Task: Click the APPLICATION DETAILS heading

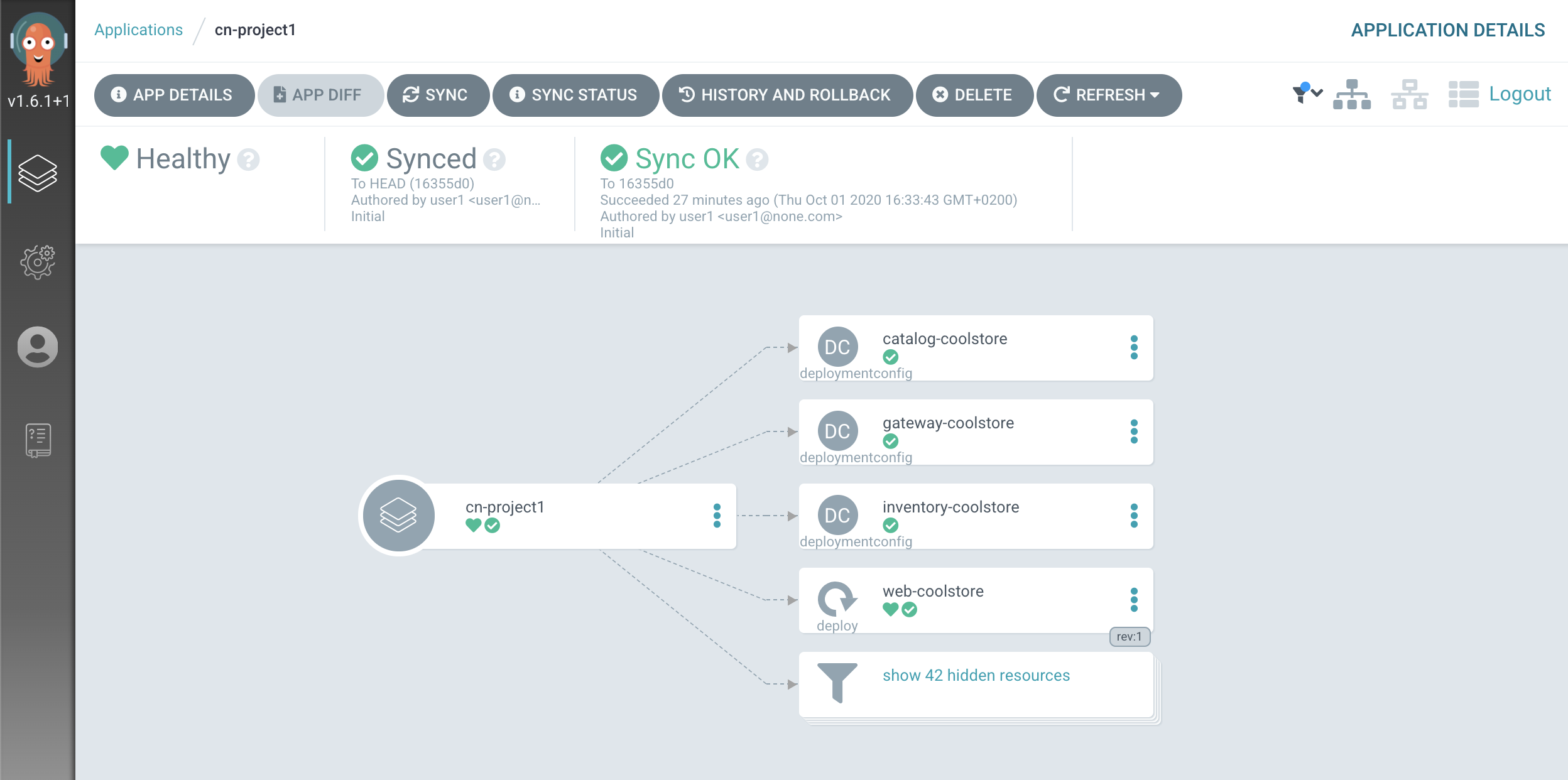Action: (x=1447, y=30)
